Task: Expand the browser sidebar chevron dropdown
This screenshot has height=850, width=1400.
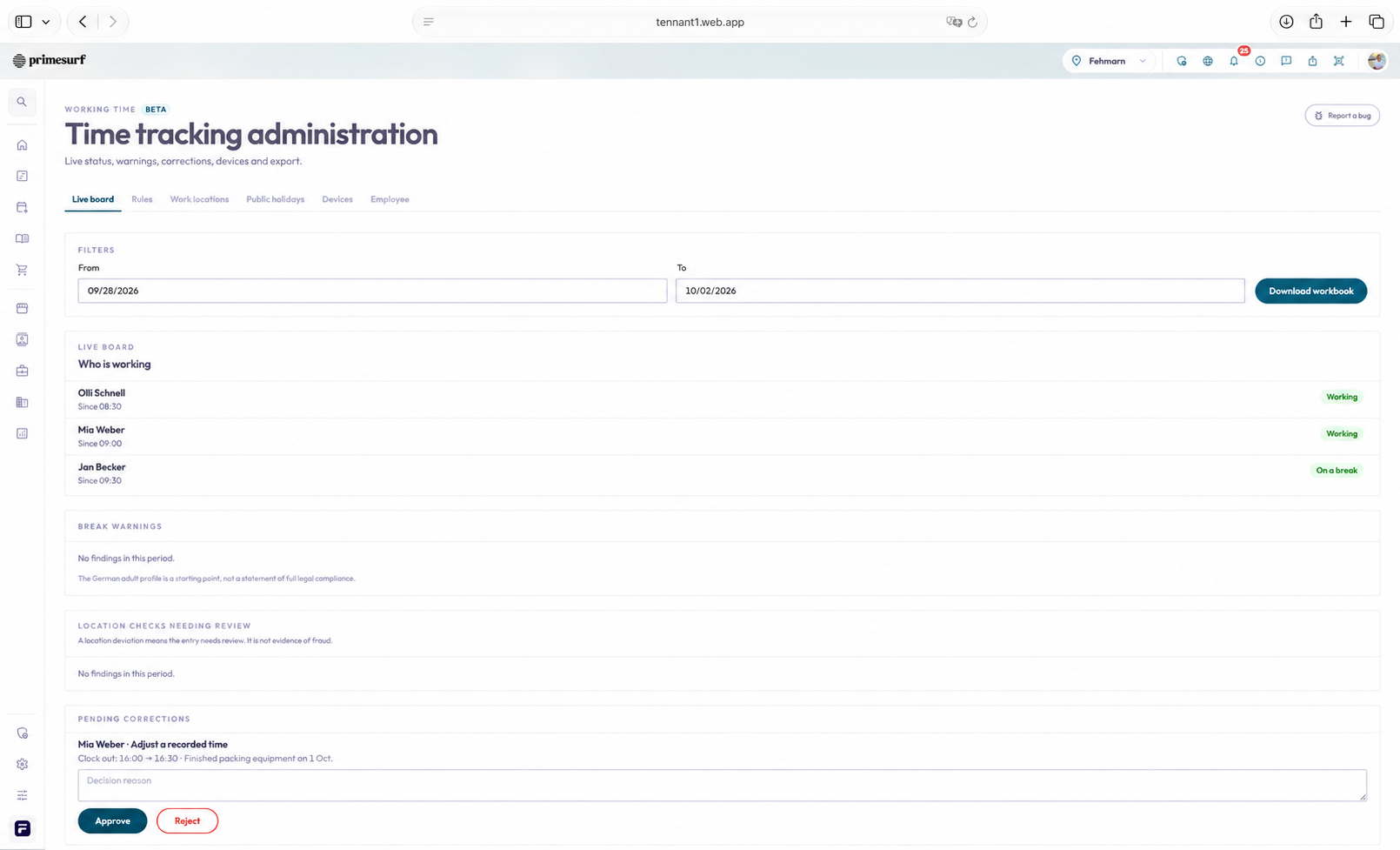Action: [46, 22]
